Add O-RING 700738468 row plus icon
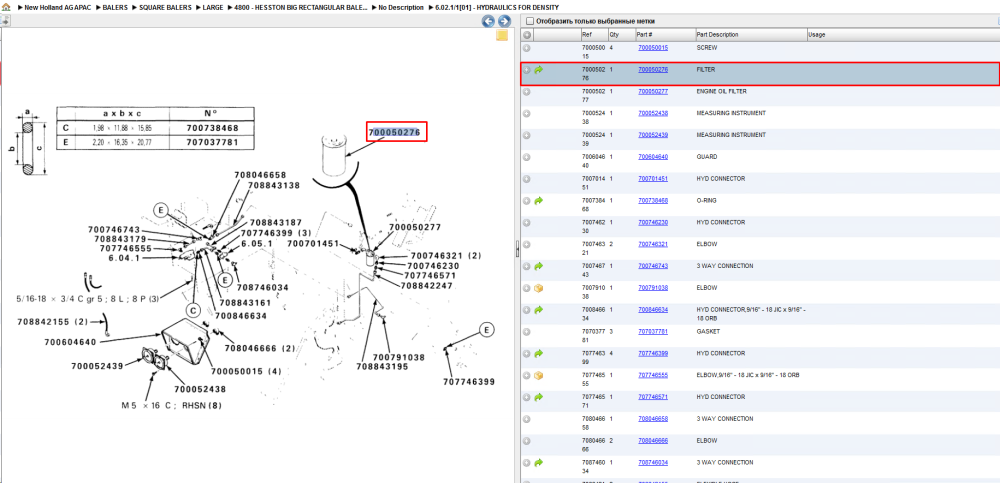 pos(527,201)
